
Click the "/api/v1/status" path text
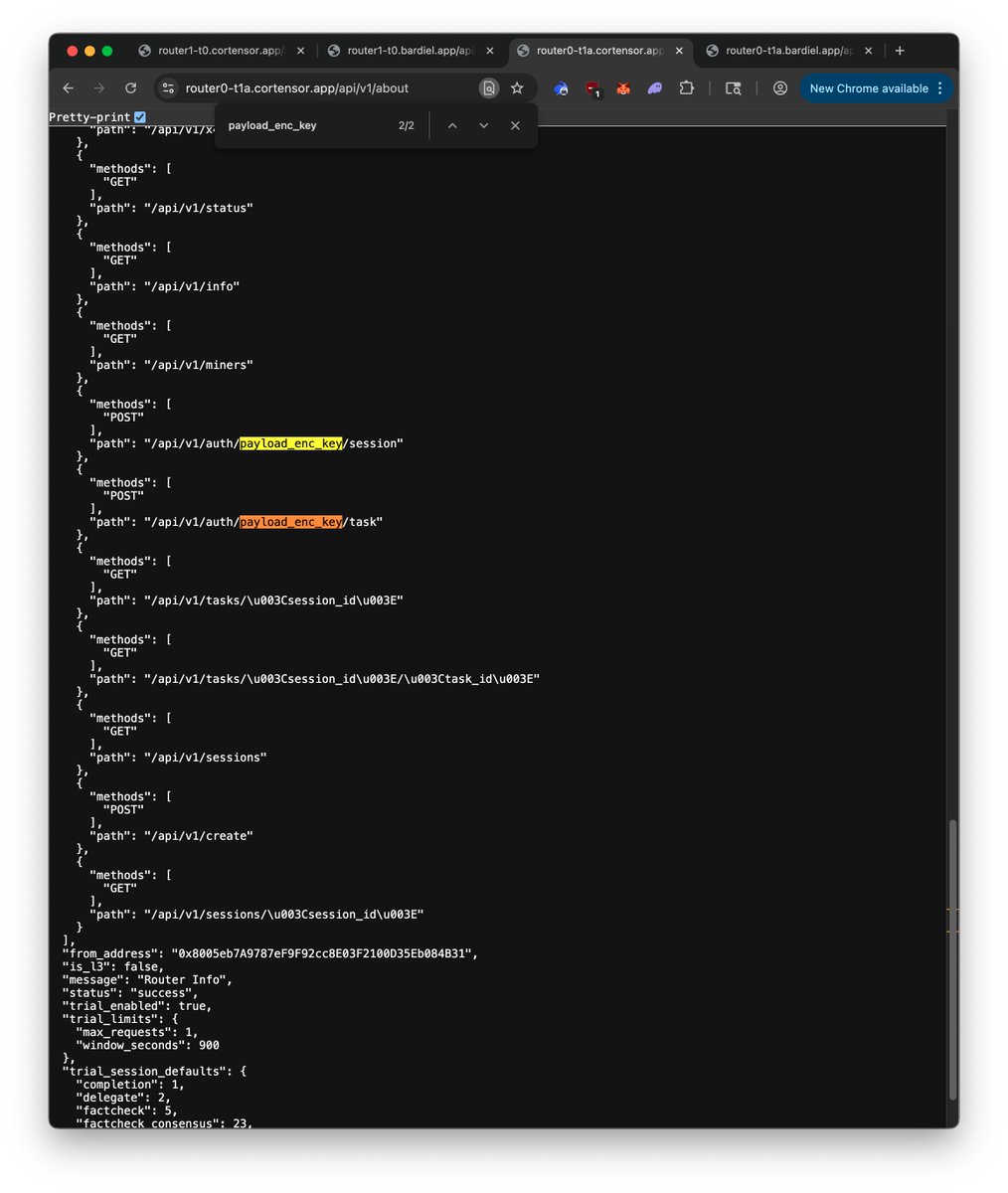[199, 208]
